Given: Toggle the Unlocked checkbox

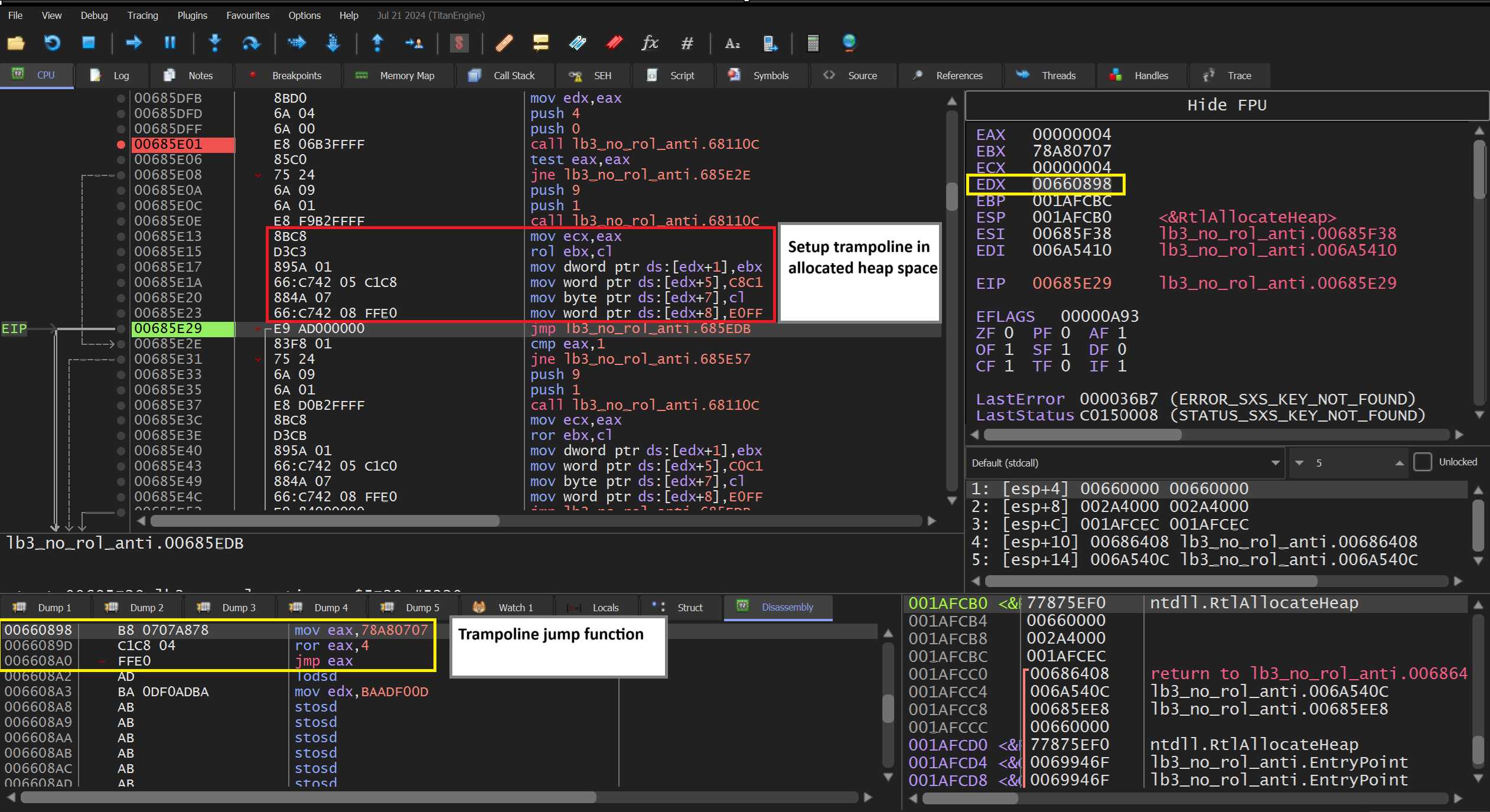Looking at the screenshot, I should point(1423,462).
